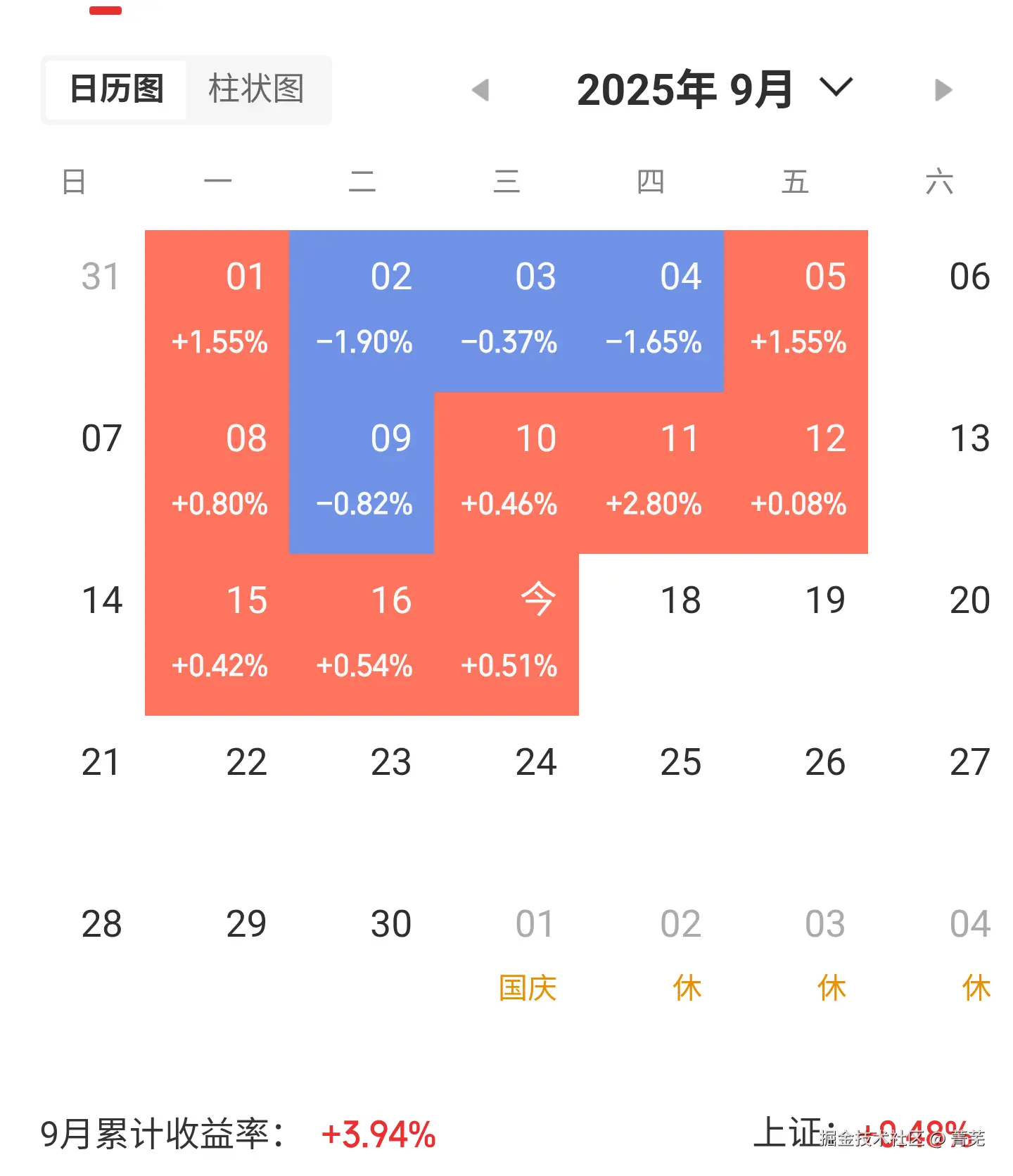This screenshot has height=1176, width=1013.
Task: Select September 12 cell showing +0.08%
Action: pyautogui.click(x=796, y=472)
